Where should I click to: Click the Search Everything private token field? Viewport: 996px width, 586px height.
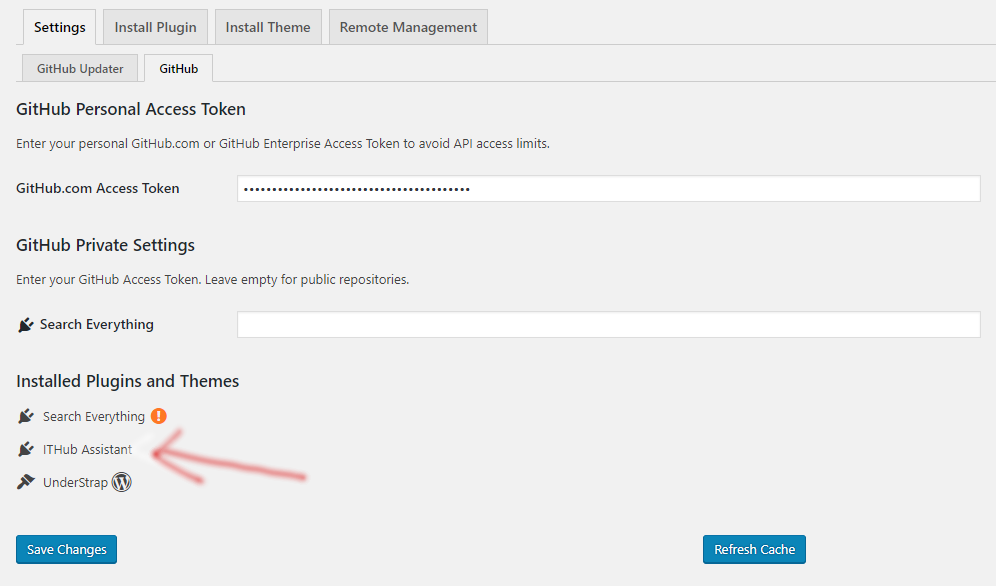pos(609,324)
